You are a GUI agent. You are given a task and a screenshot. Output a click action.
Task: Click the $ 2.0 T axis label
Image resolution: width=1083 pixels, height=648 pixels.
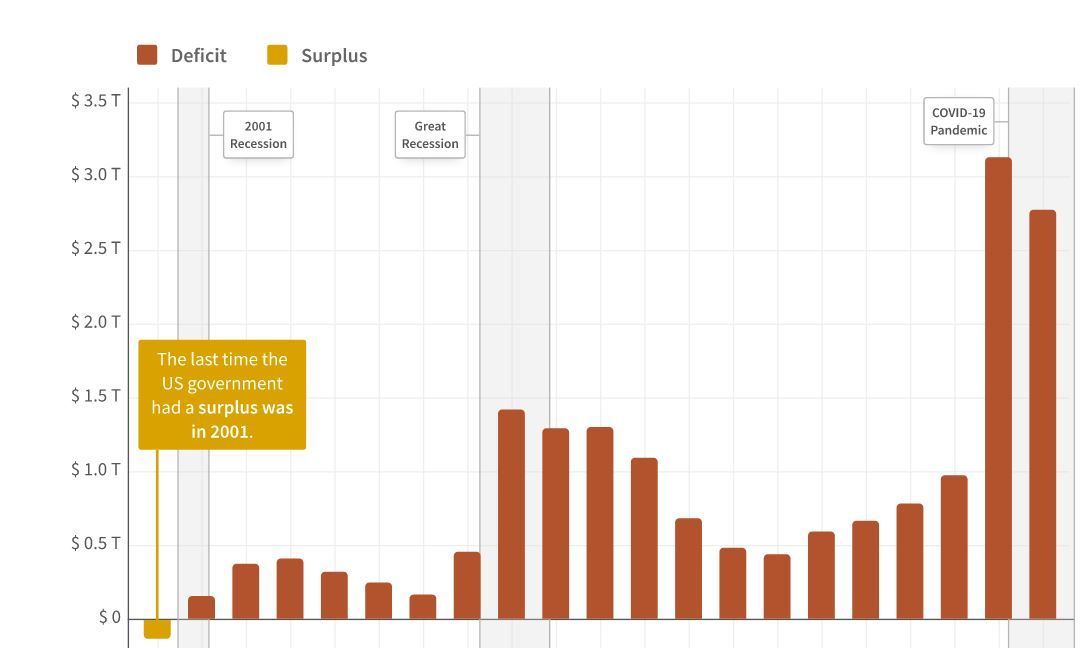coord(95,322)
